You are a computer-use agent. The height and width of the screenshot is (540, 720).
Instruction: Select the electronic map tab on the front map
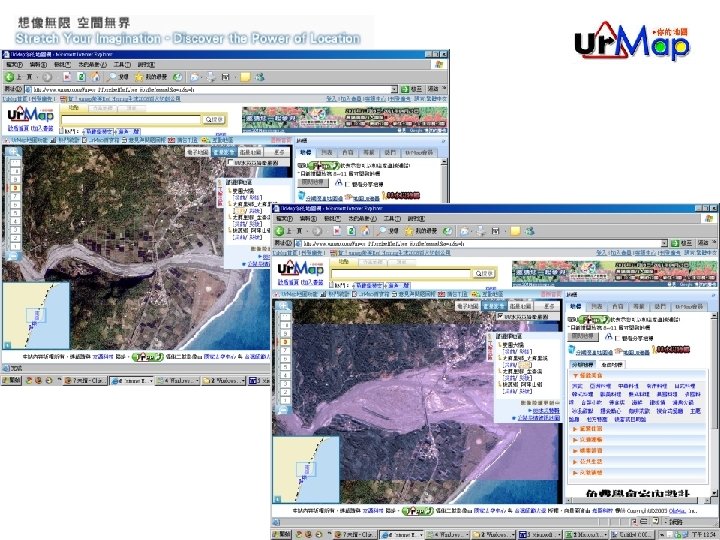[467, 306]
